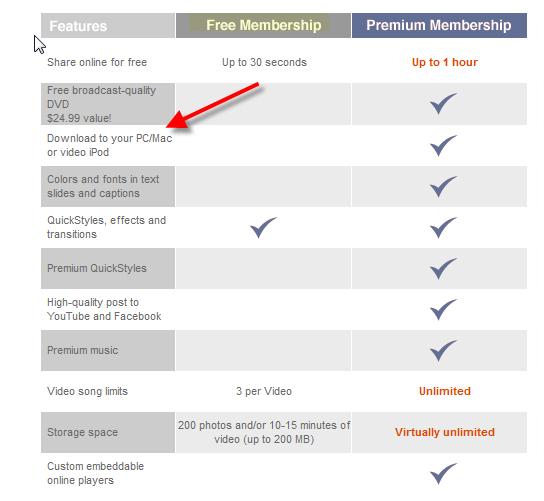Click the Free Membership column header

click(263, 25)
